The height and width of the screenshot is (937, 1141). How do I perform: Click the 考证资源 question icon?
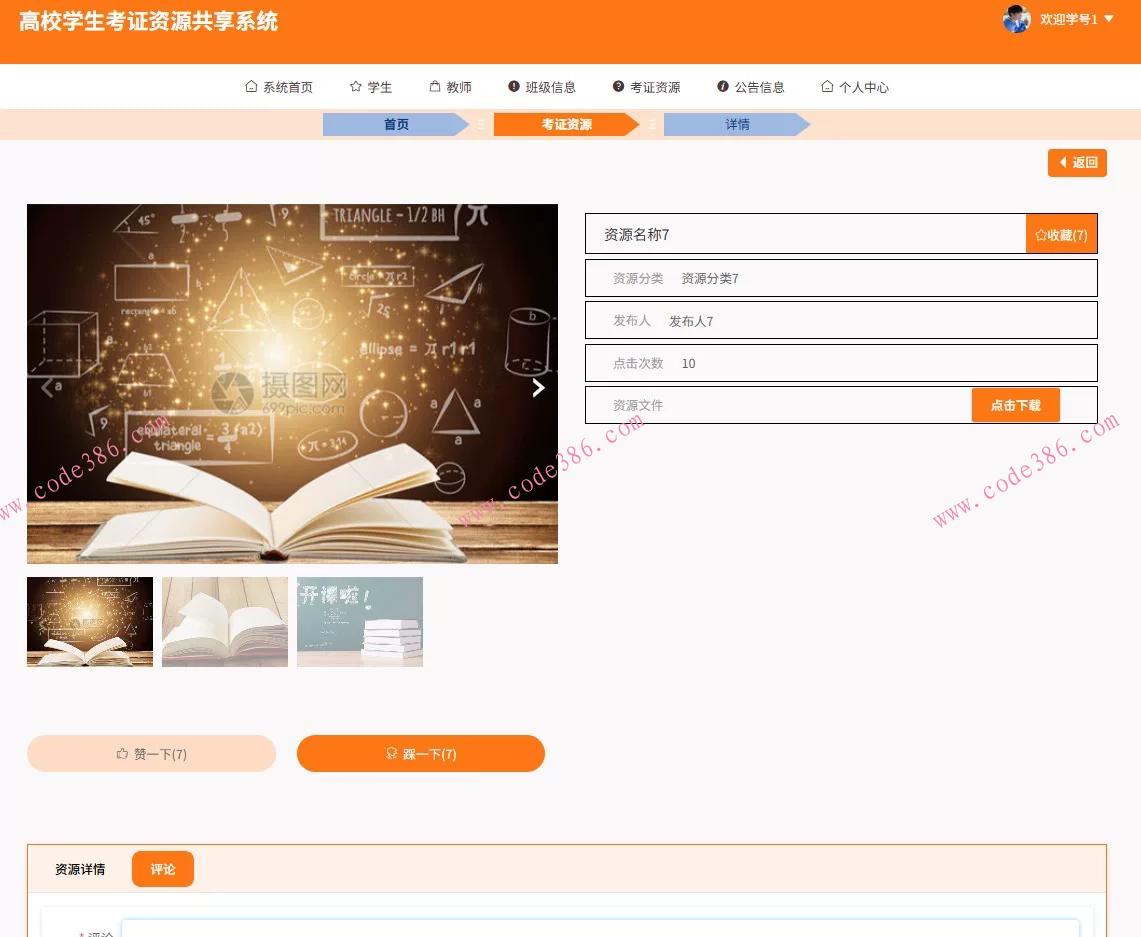[x=617, y=86]
